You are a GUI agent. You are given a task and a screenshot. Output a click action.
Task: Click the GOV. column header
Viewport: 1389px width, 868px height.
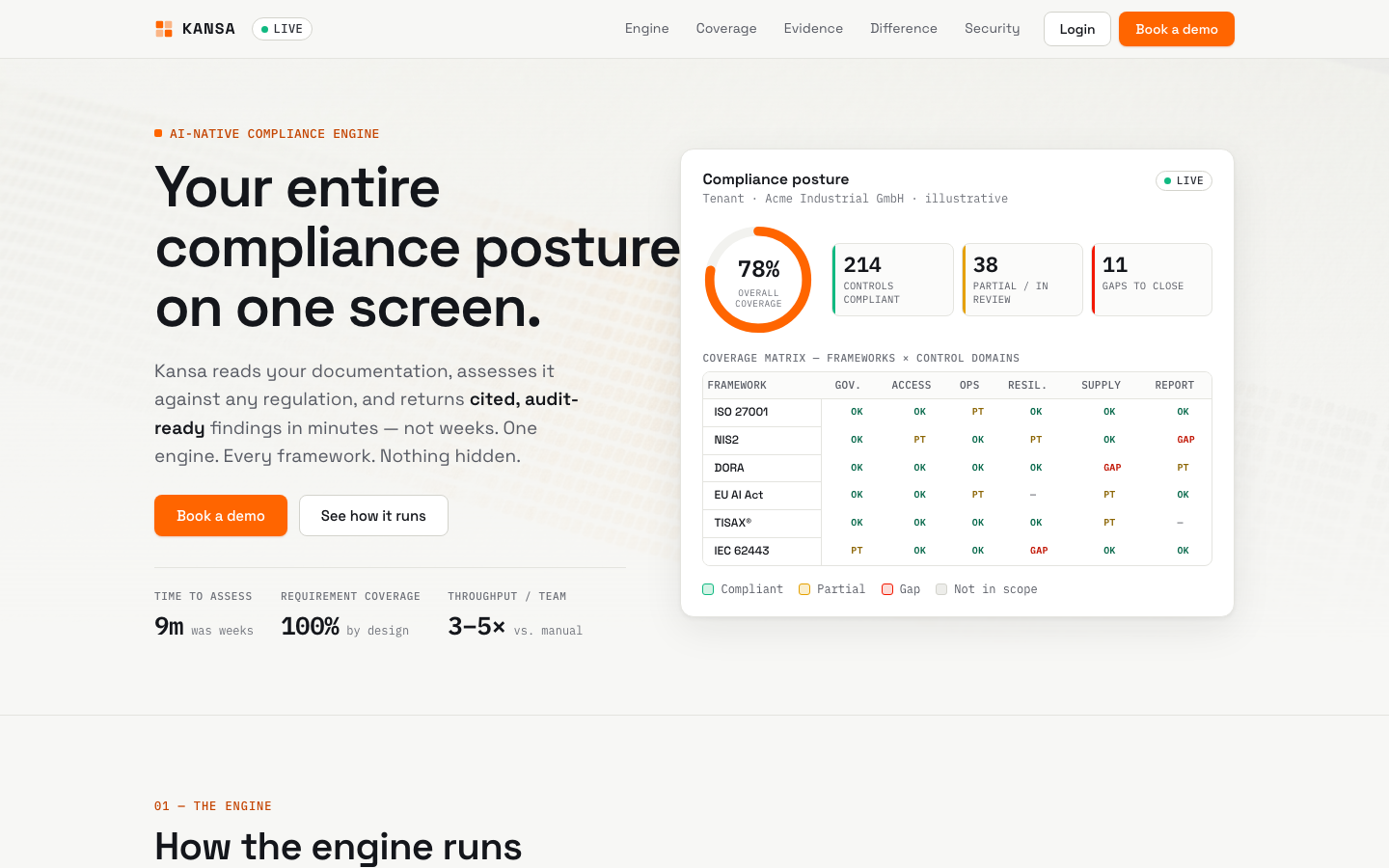pos(848,385)
